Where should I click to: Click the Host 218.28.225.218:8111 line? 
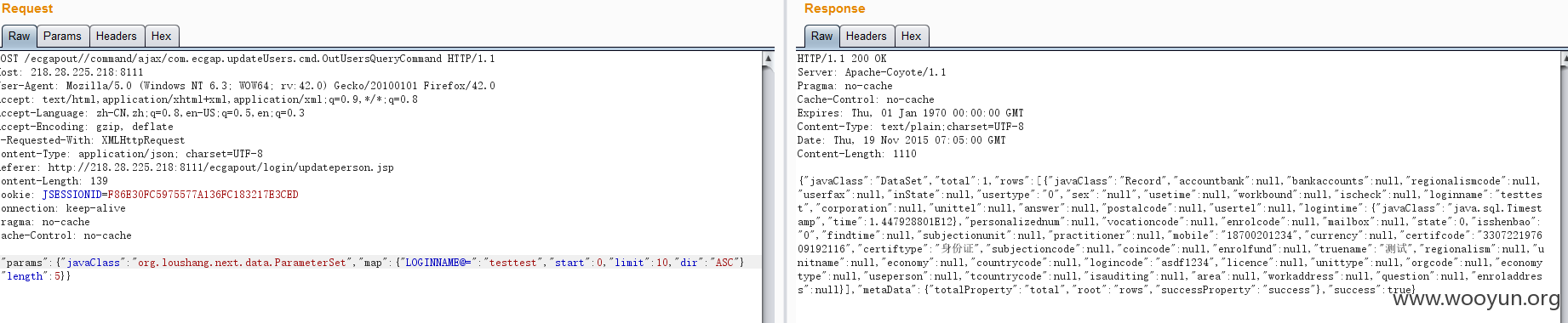(72, 72)
